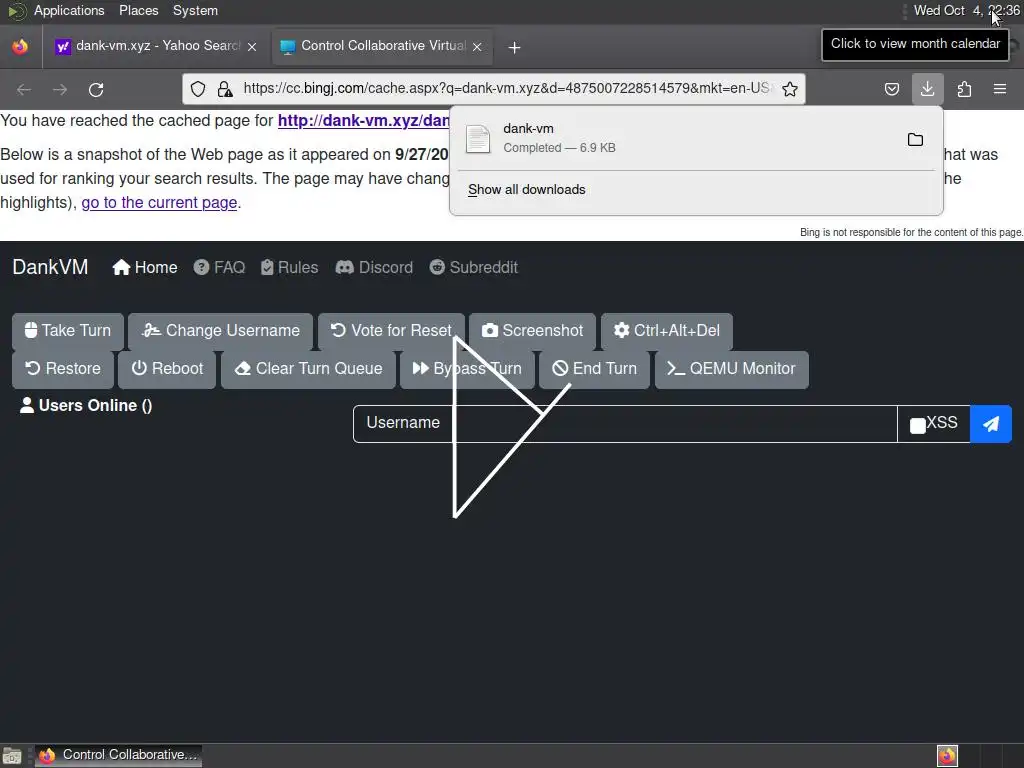1024x768 pixels.
Task: Open the QEMU Monitor
Action: (x=731, y=369)
